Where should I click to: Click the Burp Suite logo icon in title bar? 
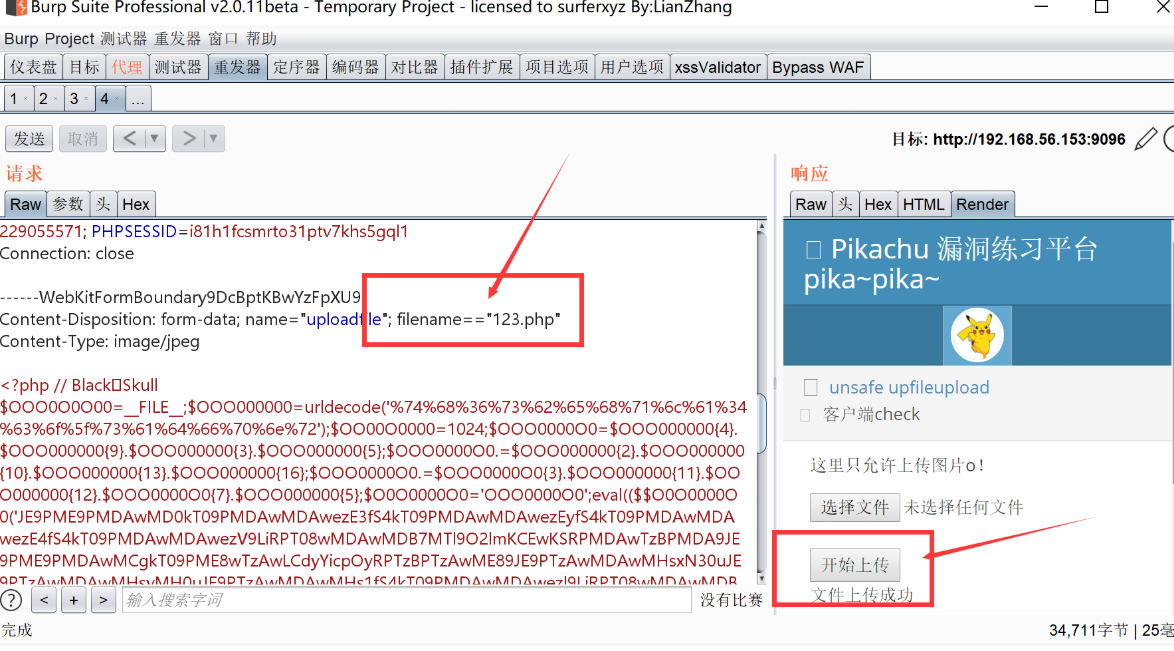[x=16, y=8]
